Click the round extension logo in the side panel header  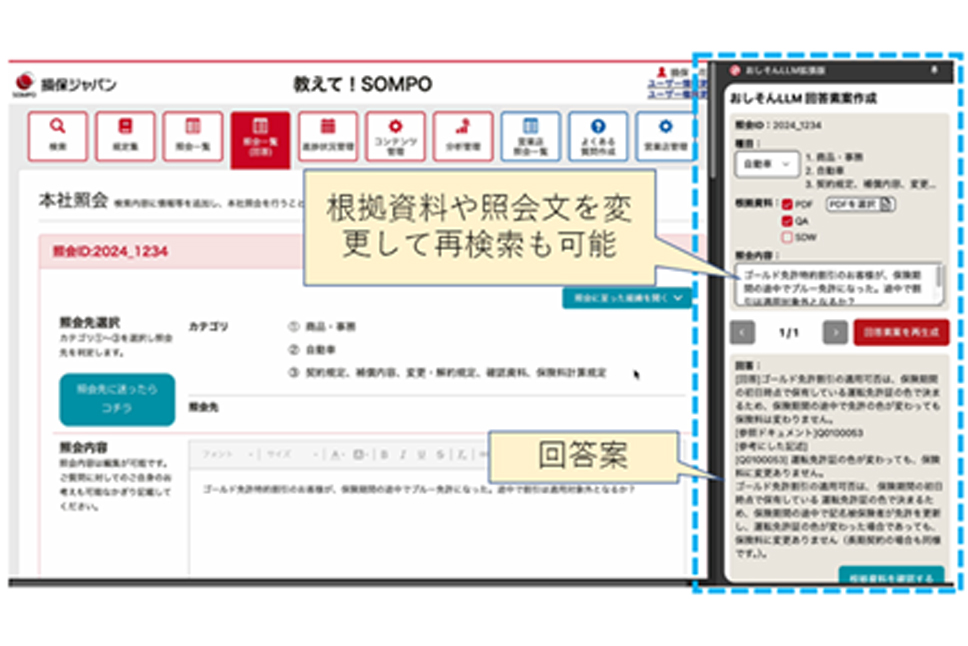[x=735, y=70]
